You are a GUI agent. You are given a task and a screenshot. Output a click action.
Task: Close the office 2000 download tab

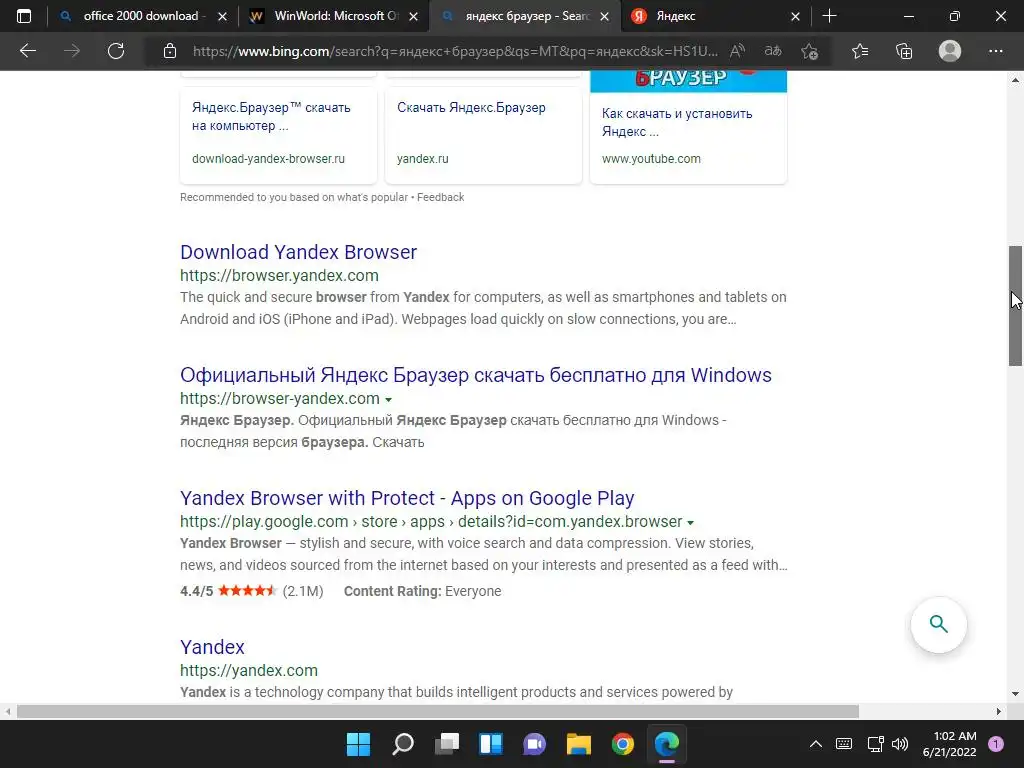(x=222, y=16)
